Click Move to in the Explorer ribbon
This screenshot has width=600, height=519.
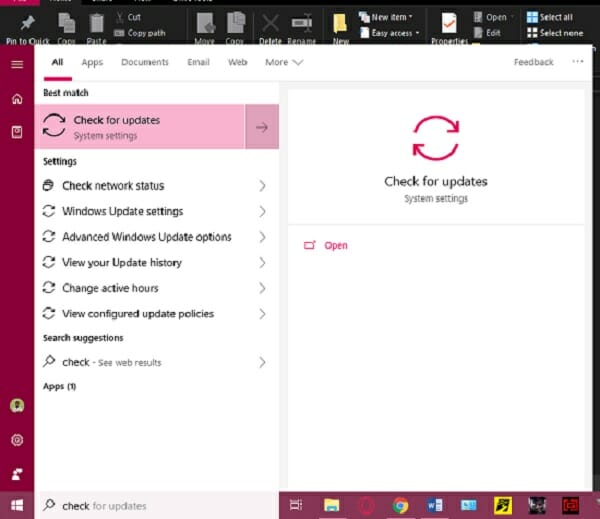(x=205, y=29)
